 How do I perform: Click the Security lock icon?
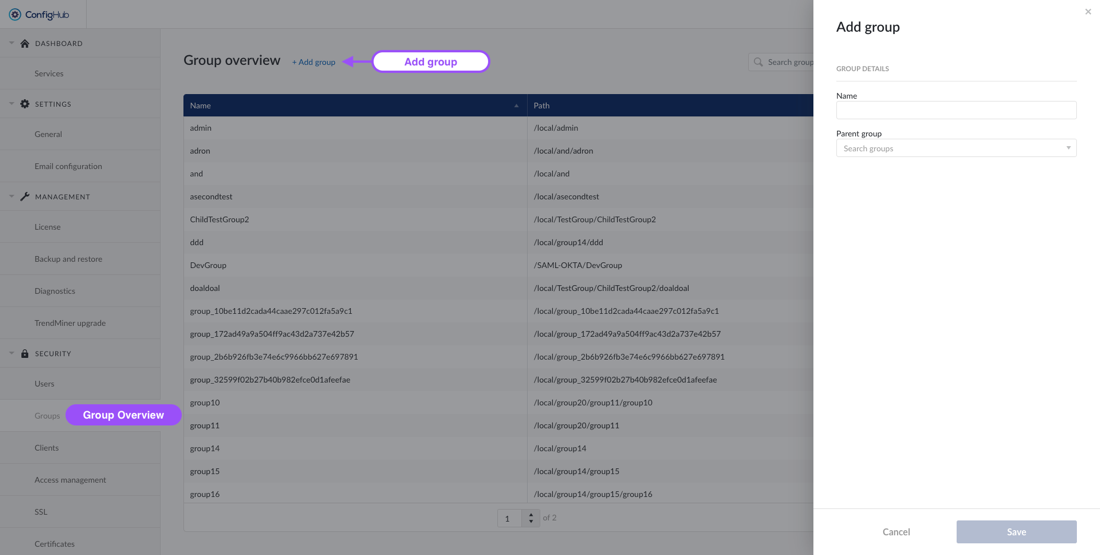[25, 354]
